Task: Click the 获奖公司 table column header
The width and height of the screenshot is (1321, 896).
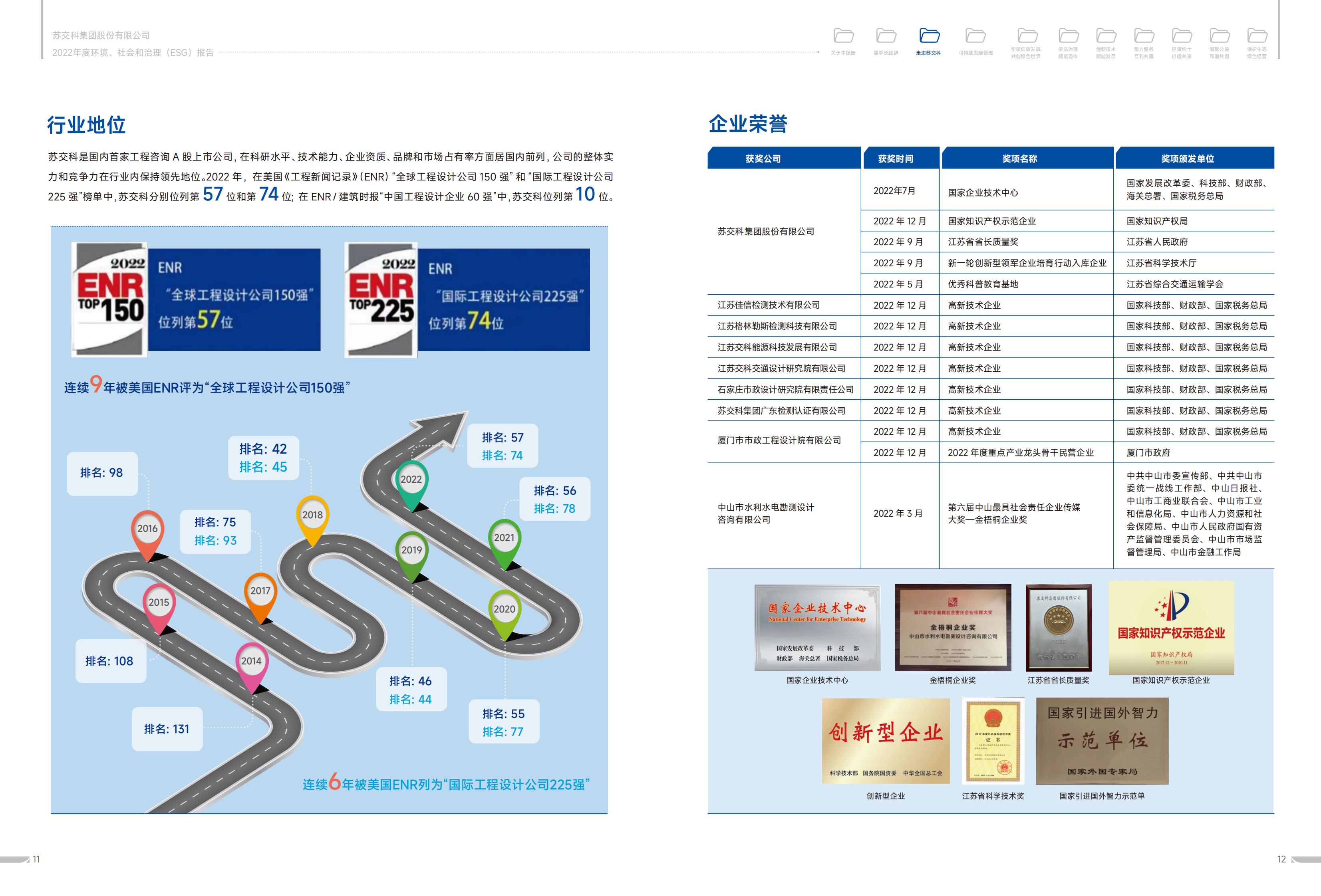Action: point(763,159)
